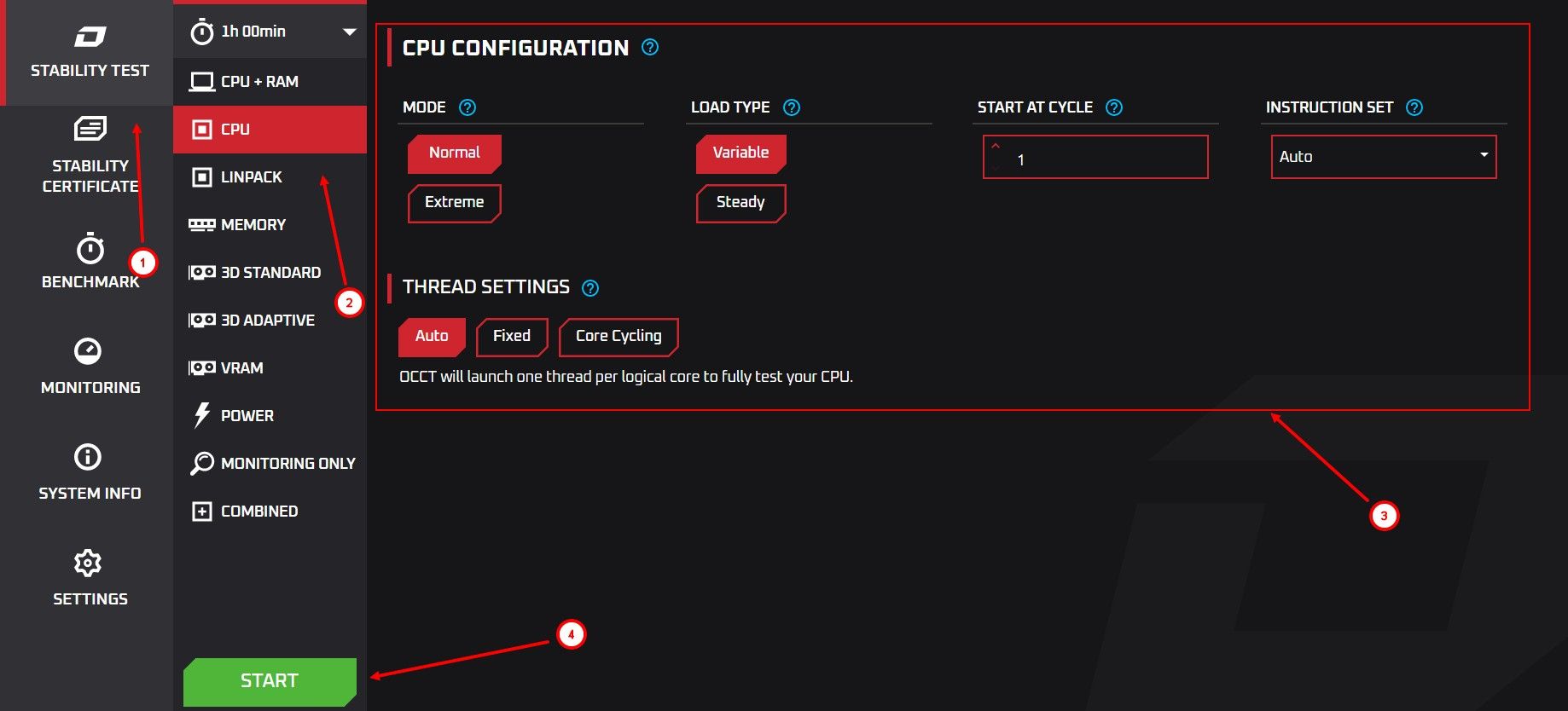Click the GPU icon next to VRAM
1568x711 pixels.
[202, 368]
